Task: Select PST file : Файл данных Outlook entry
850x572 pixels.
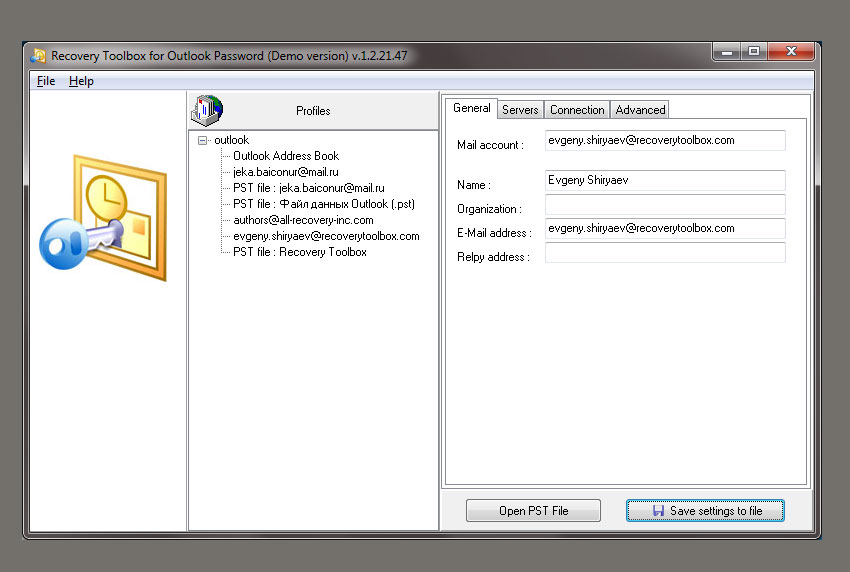Action: (324, 204)
